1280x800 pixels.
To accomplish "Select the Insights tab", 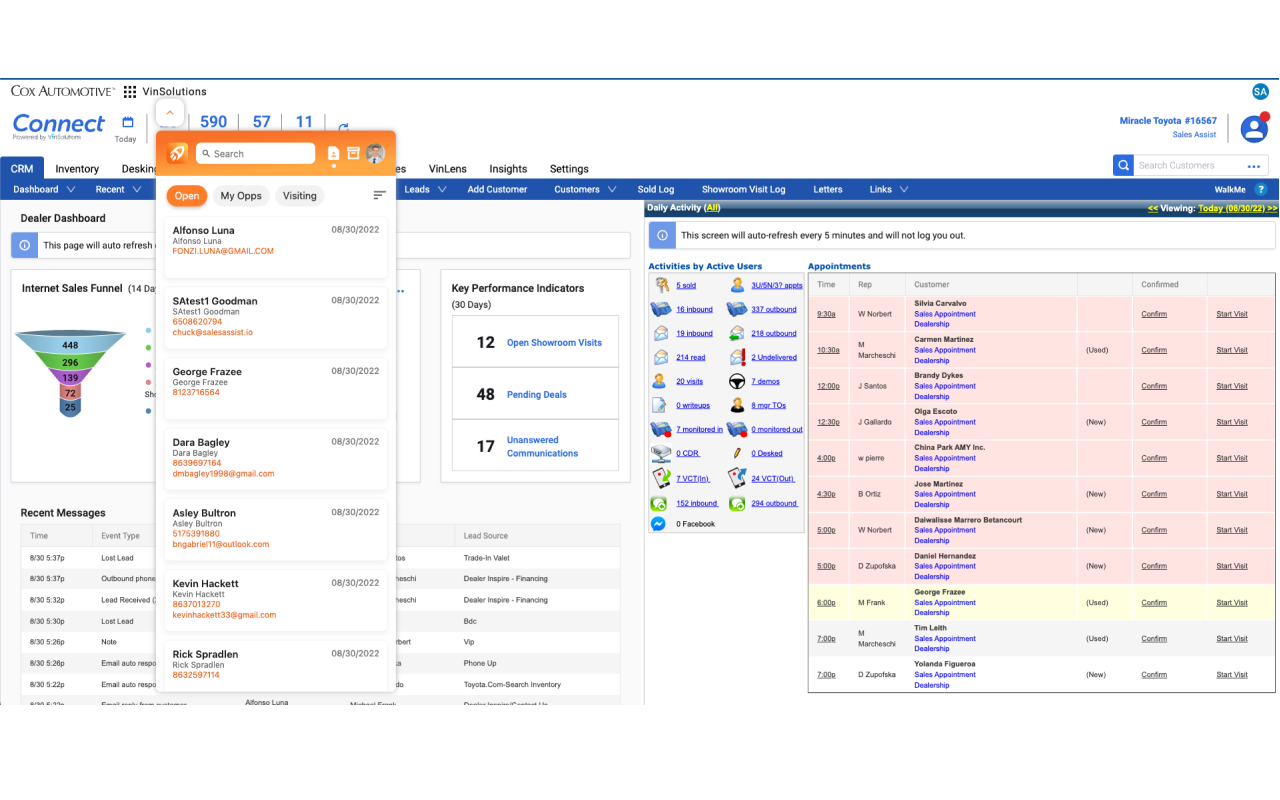I will [507, 168].
